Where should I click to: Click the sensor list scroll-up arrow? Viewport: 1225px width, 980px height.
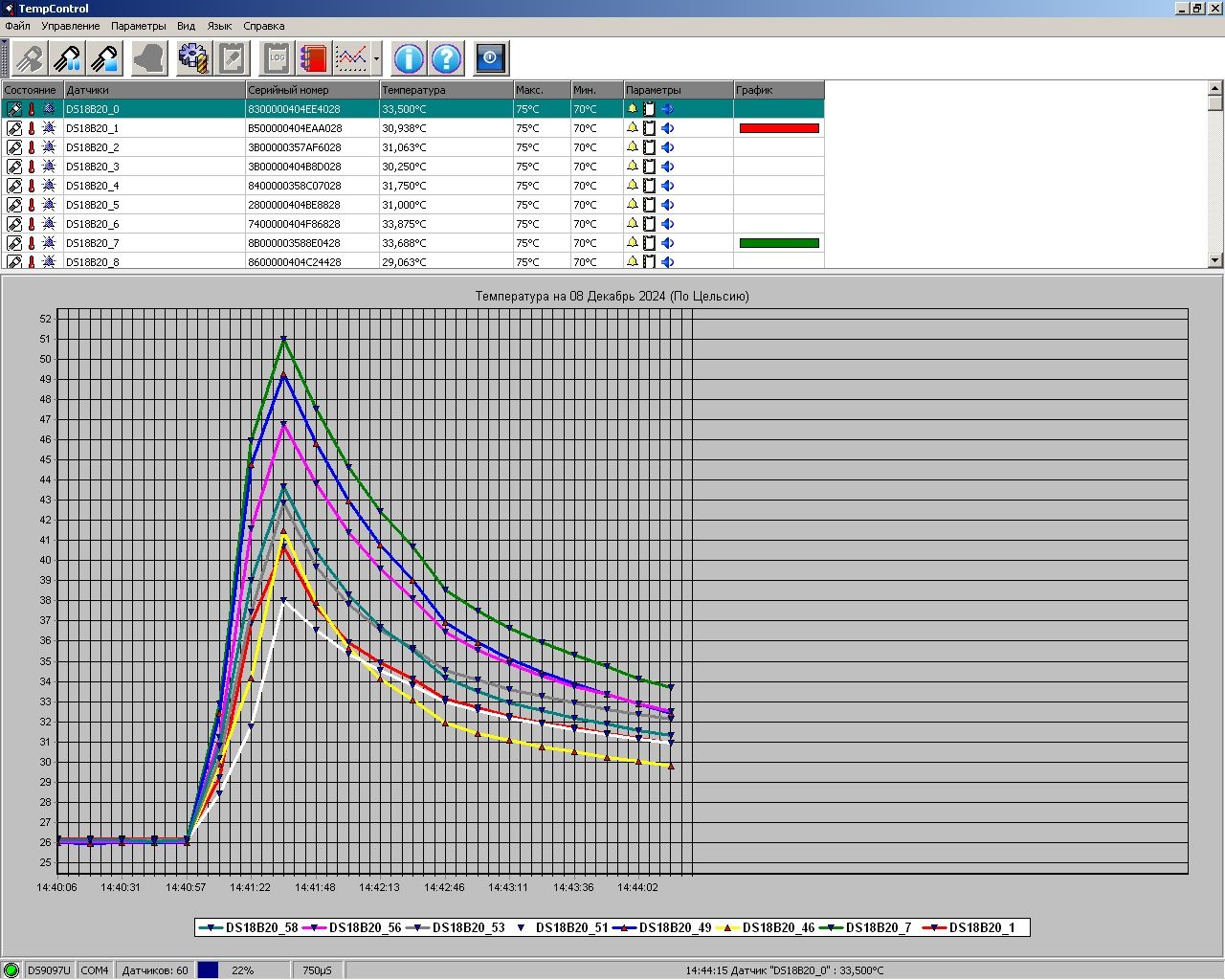click(x=1215, y=88)
